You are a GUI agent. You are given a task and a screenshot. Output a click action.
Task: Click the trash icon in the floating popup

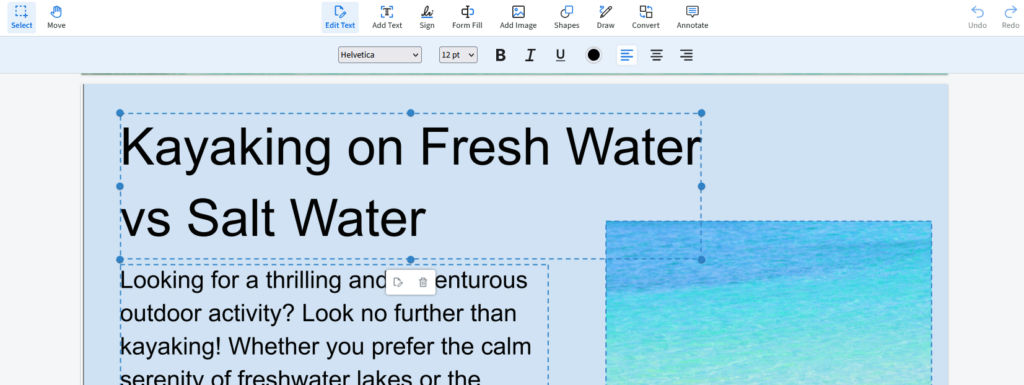click(423, 283)
